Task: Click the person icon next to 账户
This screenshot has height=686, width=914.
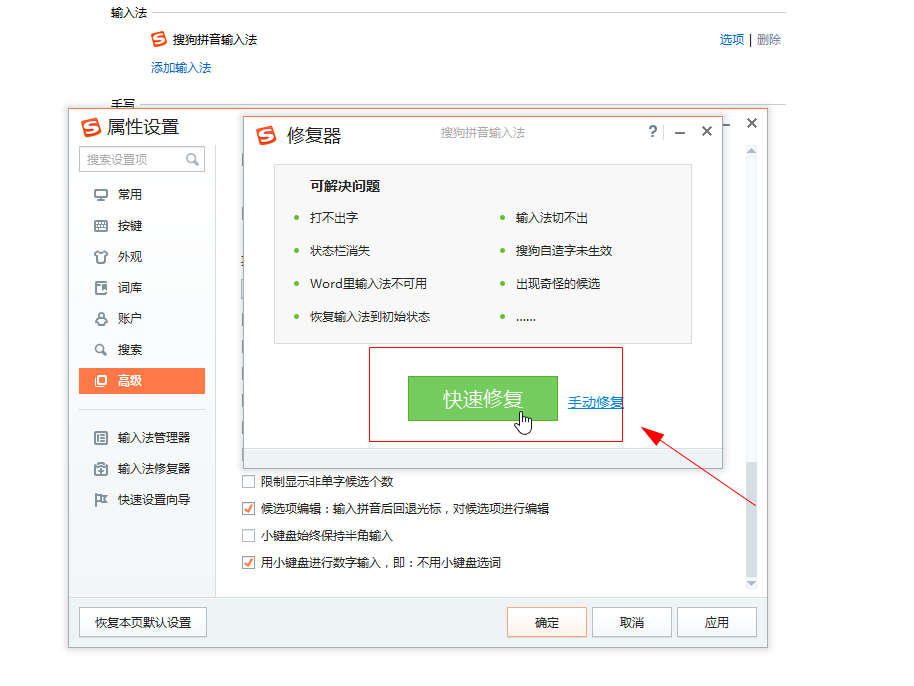Action: point(101,319)
